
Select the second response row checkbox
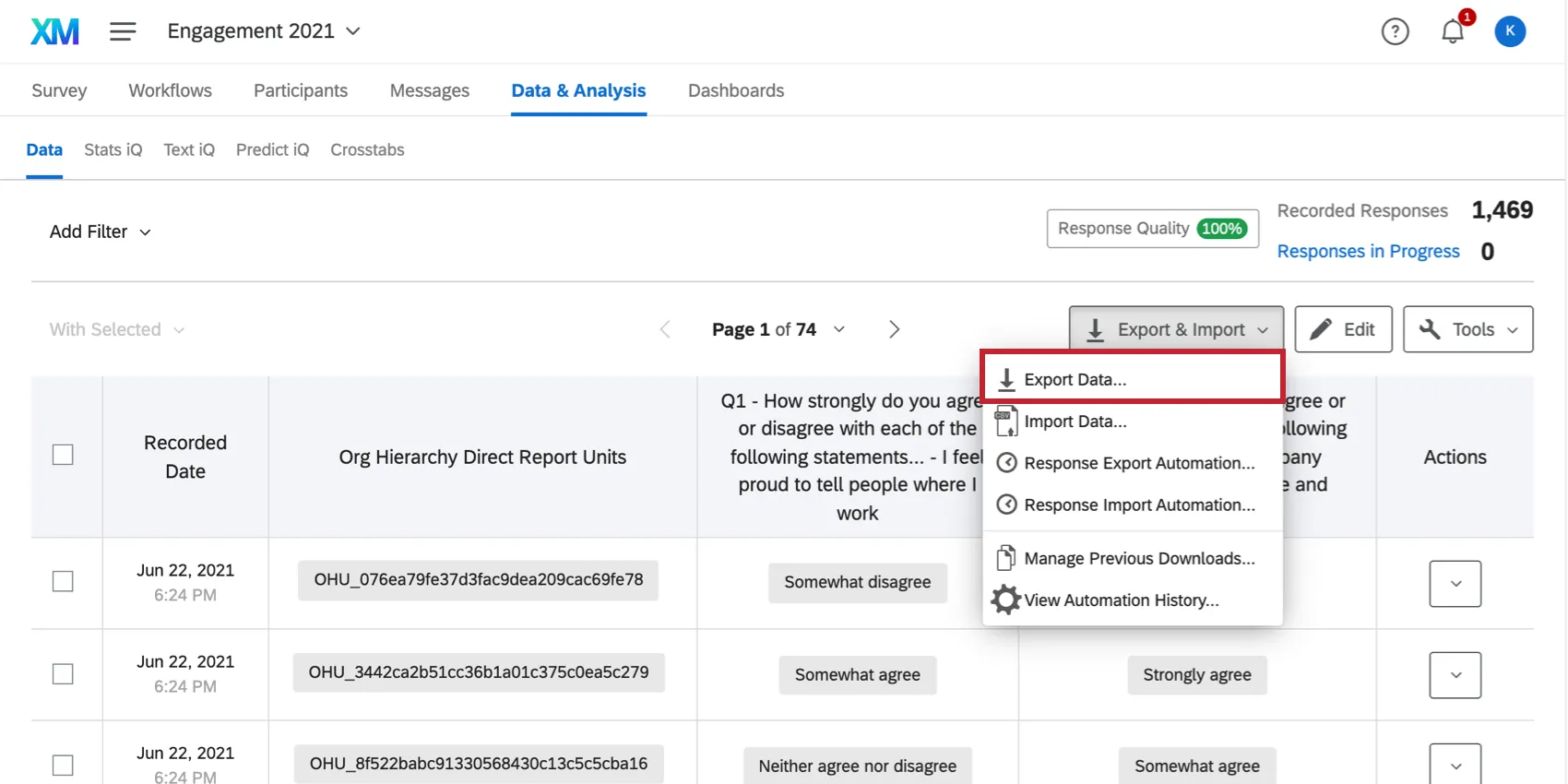63,674
